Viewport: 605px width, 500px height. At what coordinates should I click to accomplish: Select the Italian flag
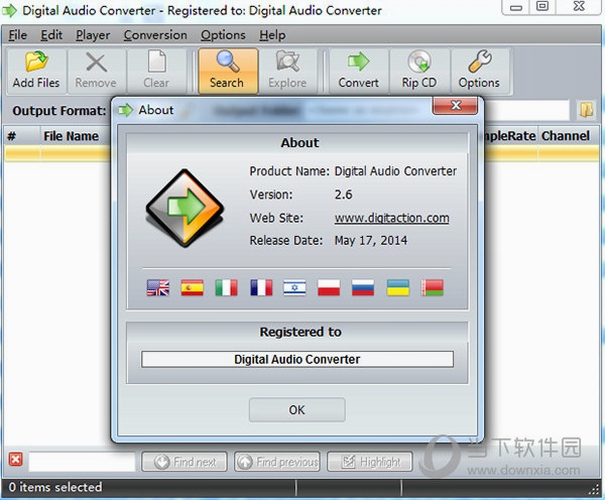[226, 288]
